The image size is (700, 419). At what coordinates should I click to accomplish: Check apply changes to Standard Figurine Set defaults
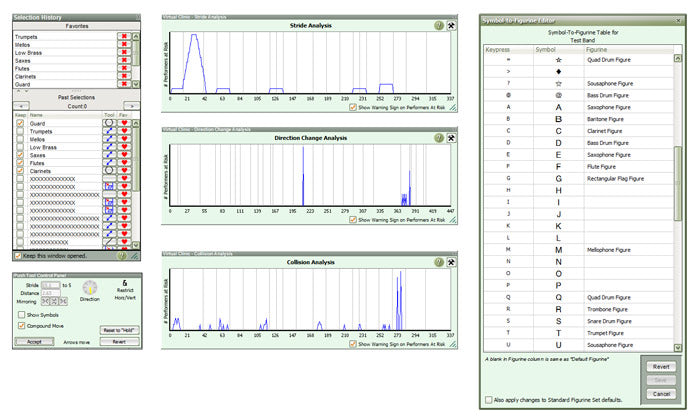(487, 400)
